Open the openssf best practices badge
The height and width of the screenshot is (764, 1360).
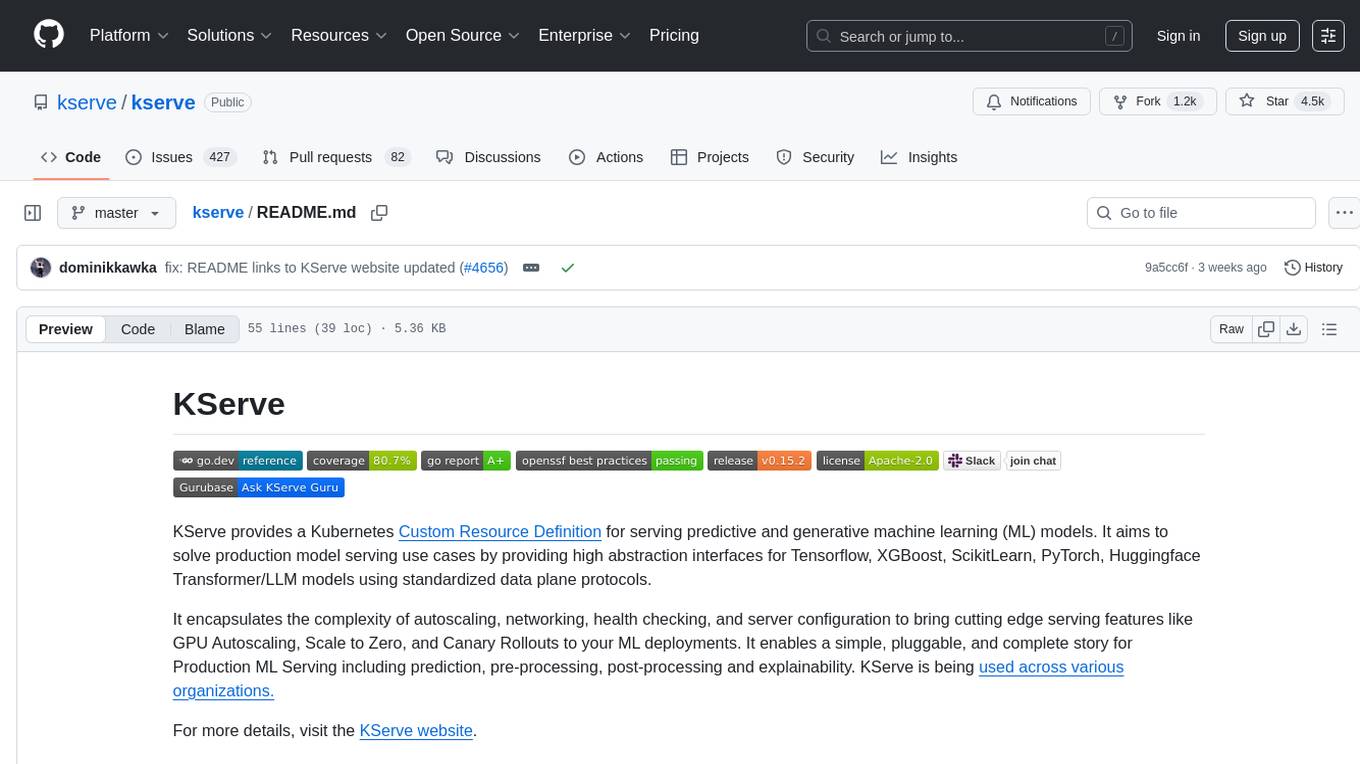pyautogui.click(x=610, y=461)
